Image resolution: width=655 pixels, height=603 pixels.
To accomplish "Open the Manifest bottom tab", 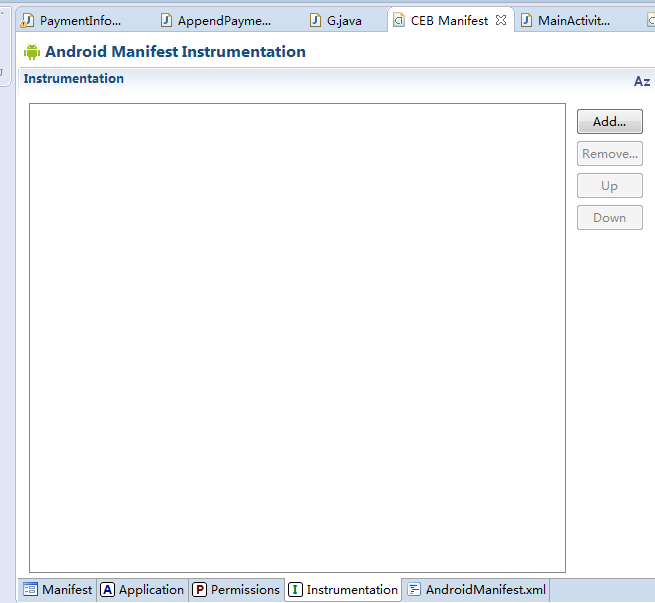I will tap(58, 590).
